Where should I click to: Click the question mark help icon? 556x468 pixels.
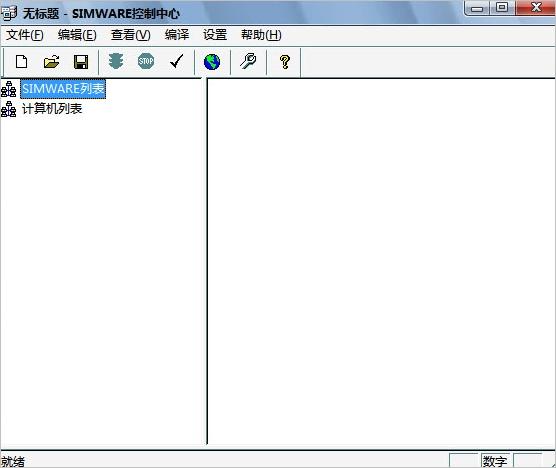(285, 62)
